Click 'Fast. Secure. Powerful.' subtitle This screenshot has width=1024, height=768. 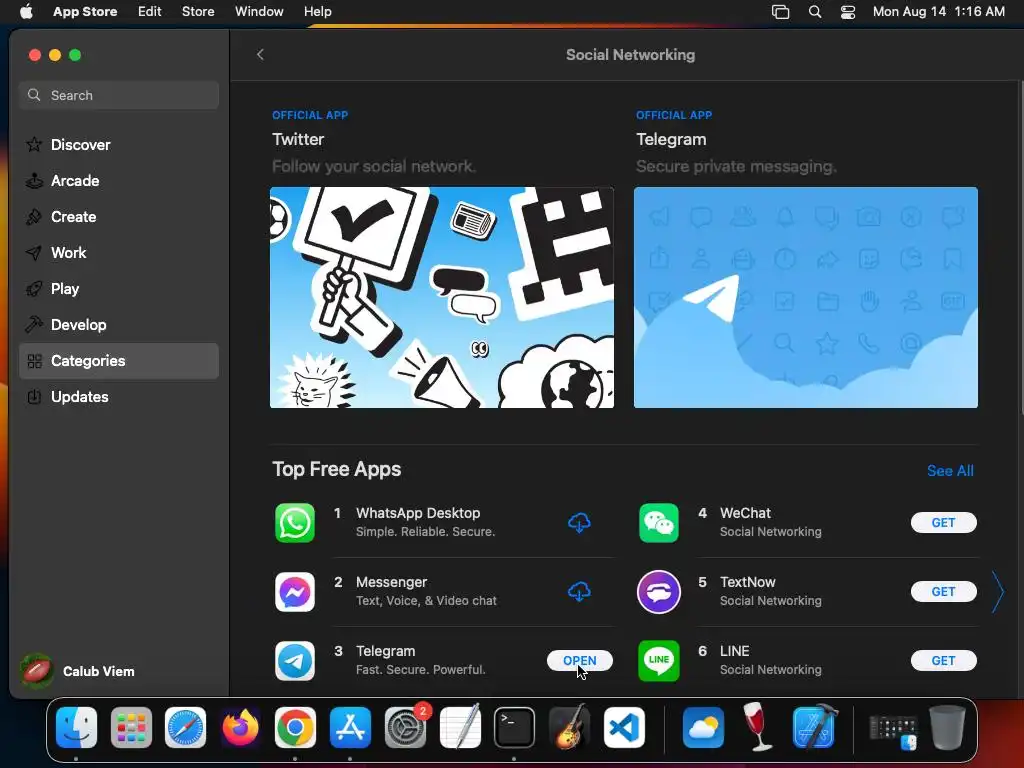pyautogui.click(x=421, y=670)
